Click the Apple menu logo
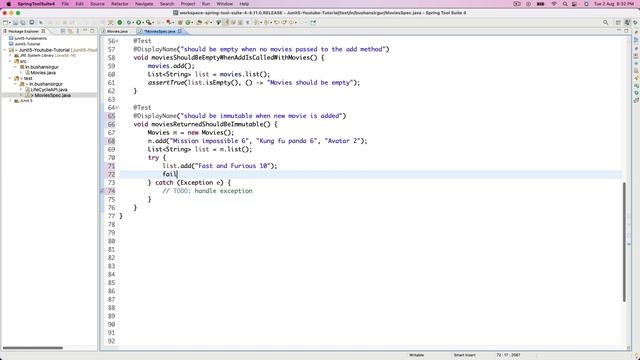 9,4
